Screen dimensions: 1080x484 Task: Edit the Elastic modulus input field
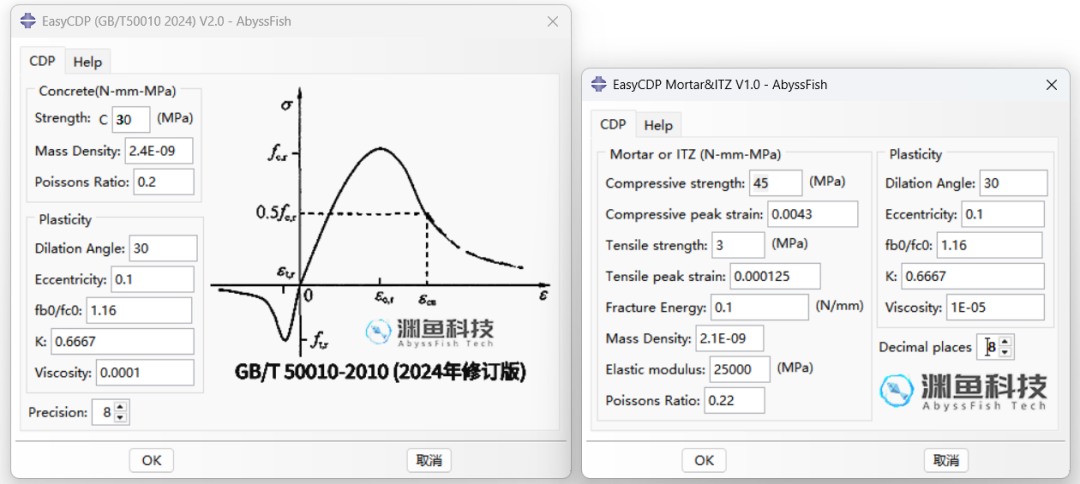coord(740,369)
